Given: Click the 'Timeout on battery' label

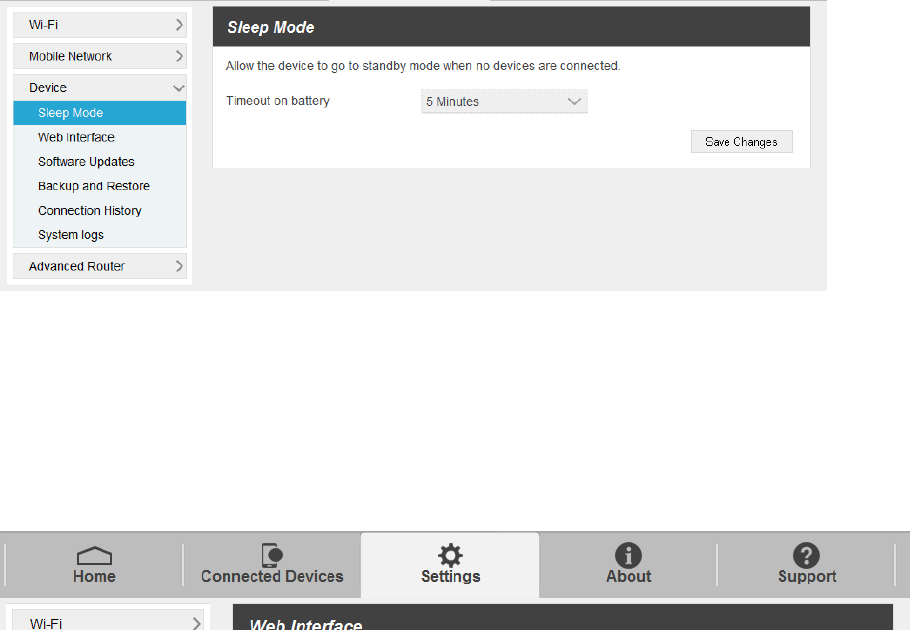Looking at the screenshot, I should tap(277, 101).
